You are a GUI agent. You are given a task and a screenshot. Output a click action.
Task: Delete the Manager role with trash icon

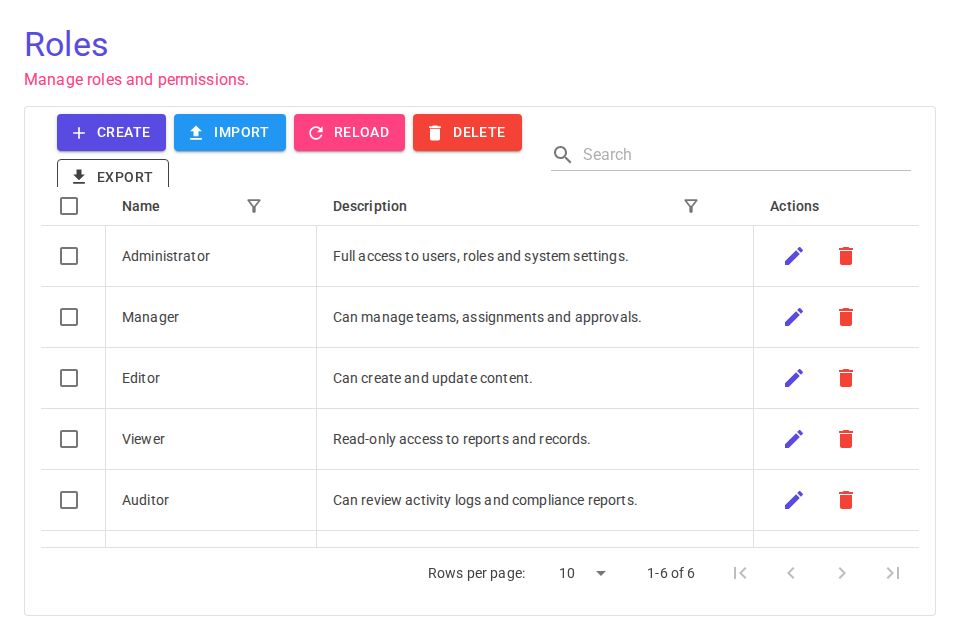(845, 317)
